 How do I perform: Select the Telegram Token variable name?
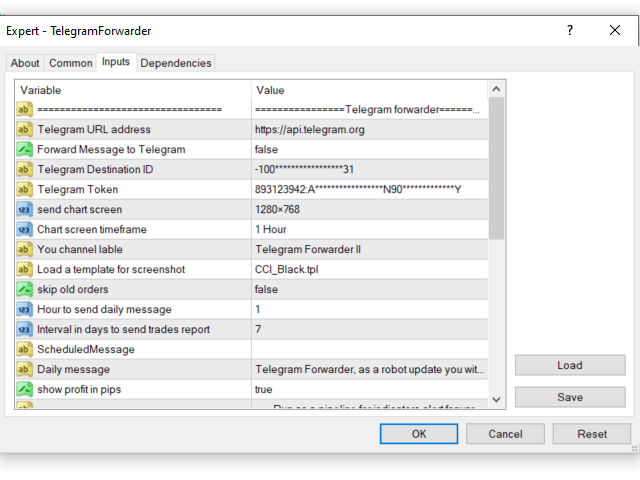pyautogui.click(x=78, y=190)
